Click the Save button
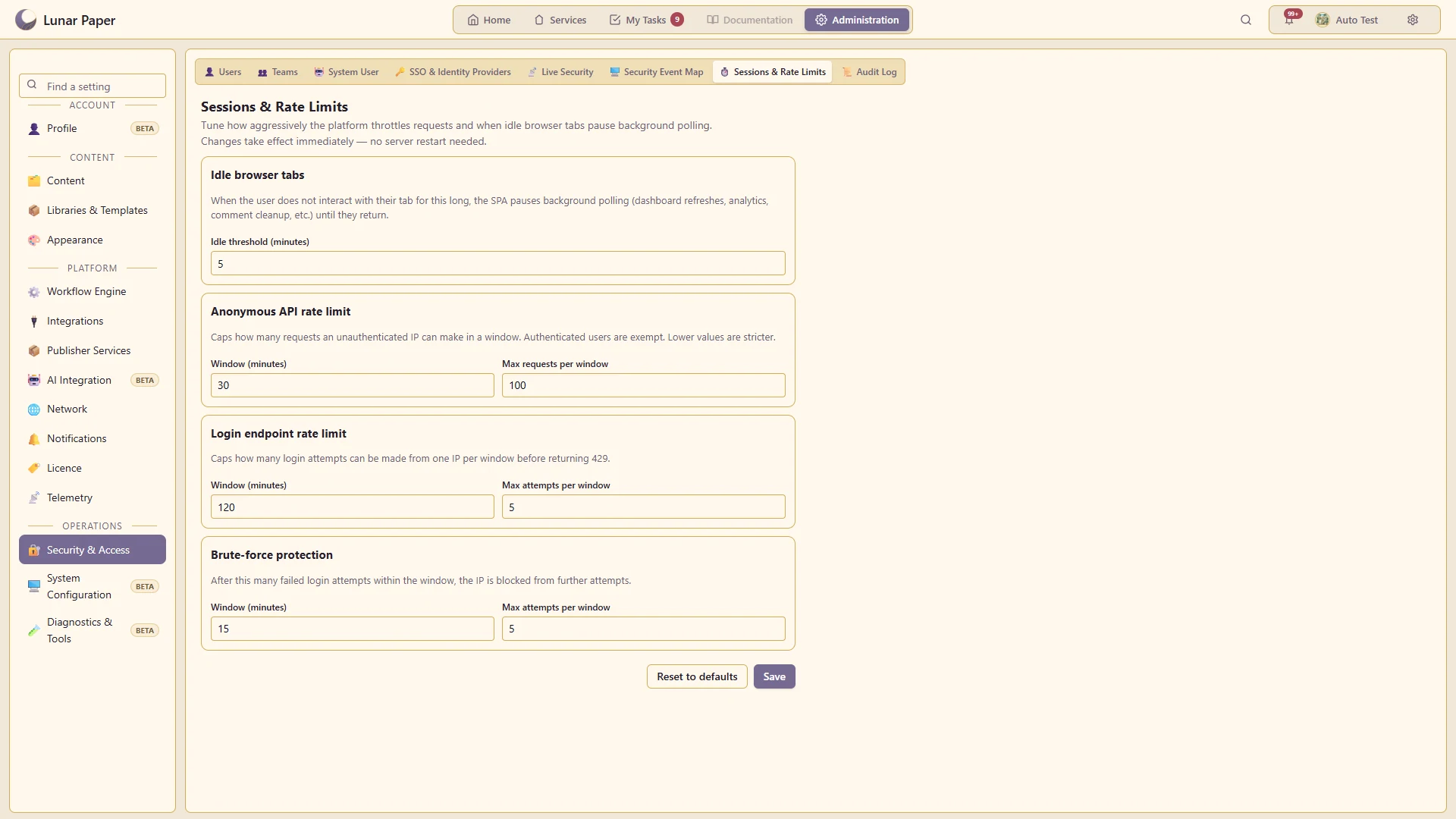This screenshot has height=819, width=1456. [774, 676]
